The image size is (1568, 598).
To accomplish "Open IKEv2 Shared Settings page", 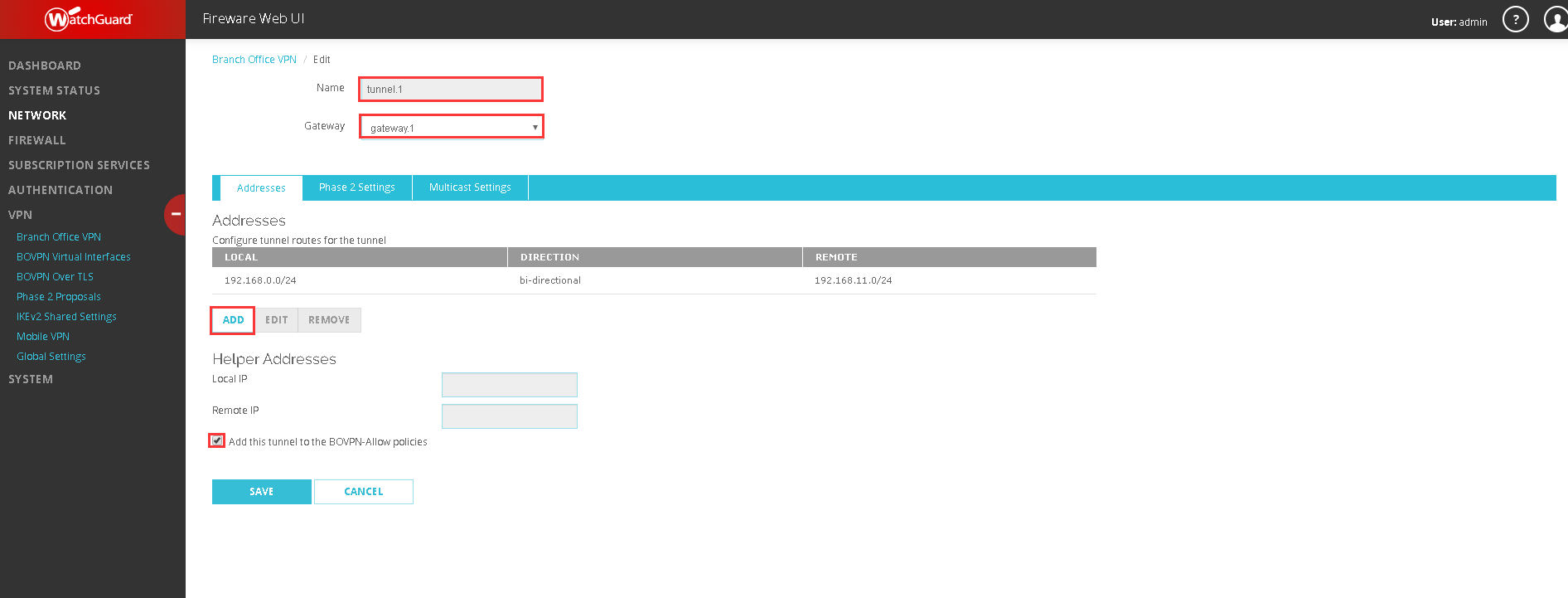I will [66, 317].
